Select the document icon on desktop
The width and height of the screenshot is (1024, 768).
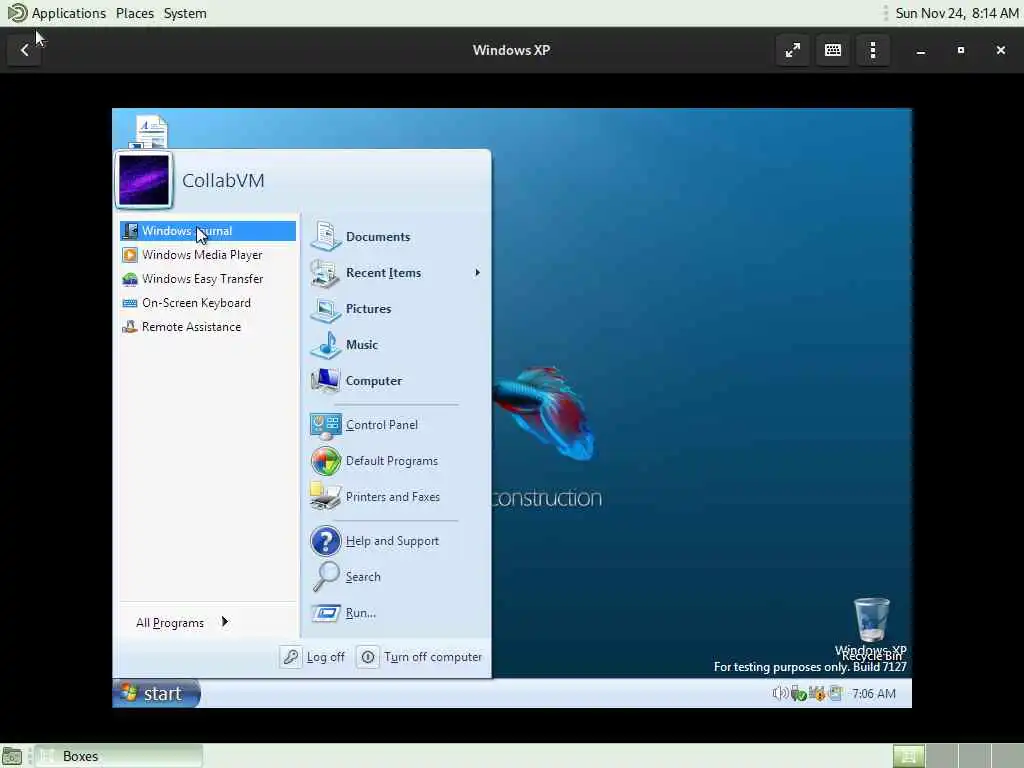point(151,131)
